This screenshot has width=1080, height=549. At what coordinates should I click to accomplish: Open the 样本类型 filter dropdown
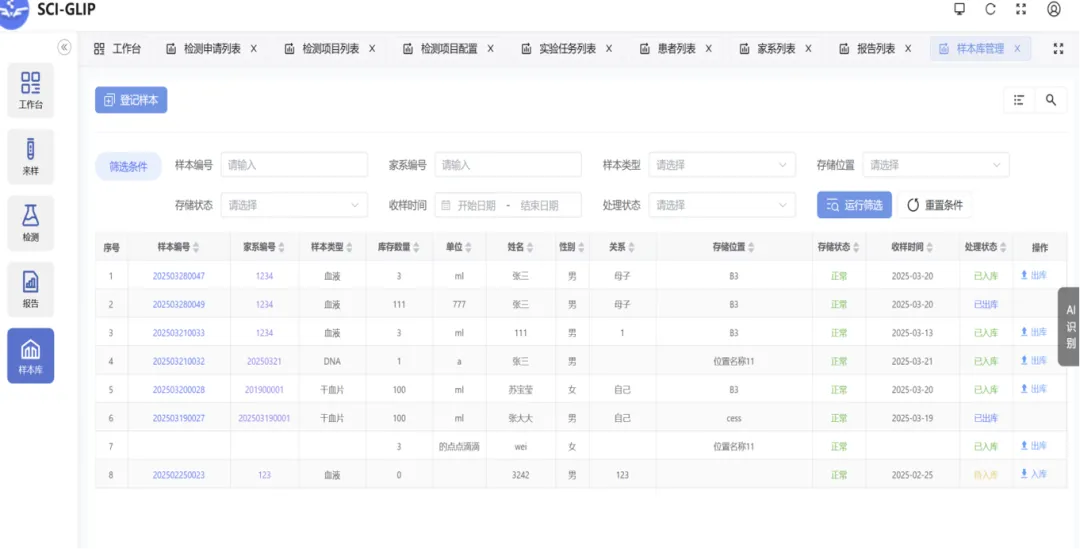(722, 165)
